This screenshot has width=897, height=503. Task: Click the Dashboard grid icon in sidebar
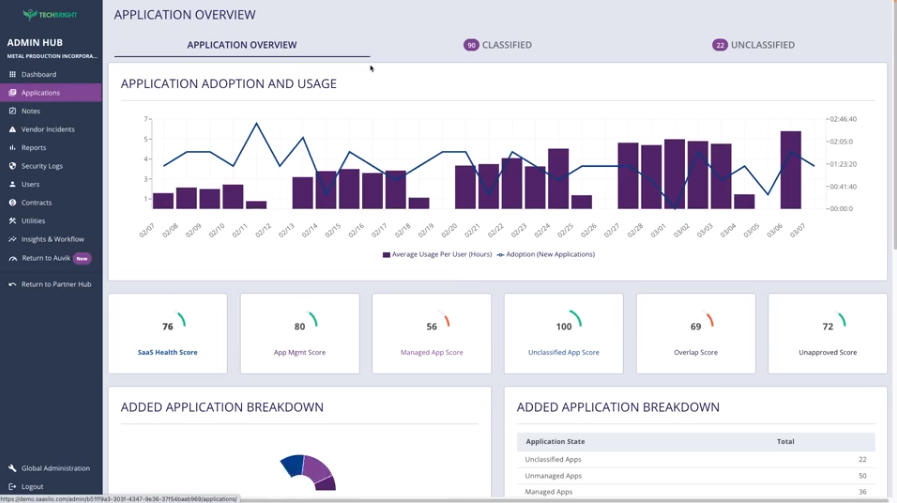point(12,74)
